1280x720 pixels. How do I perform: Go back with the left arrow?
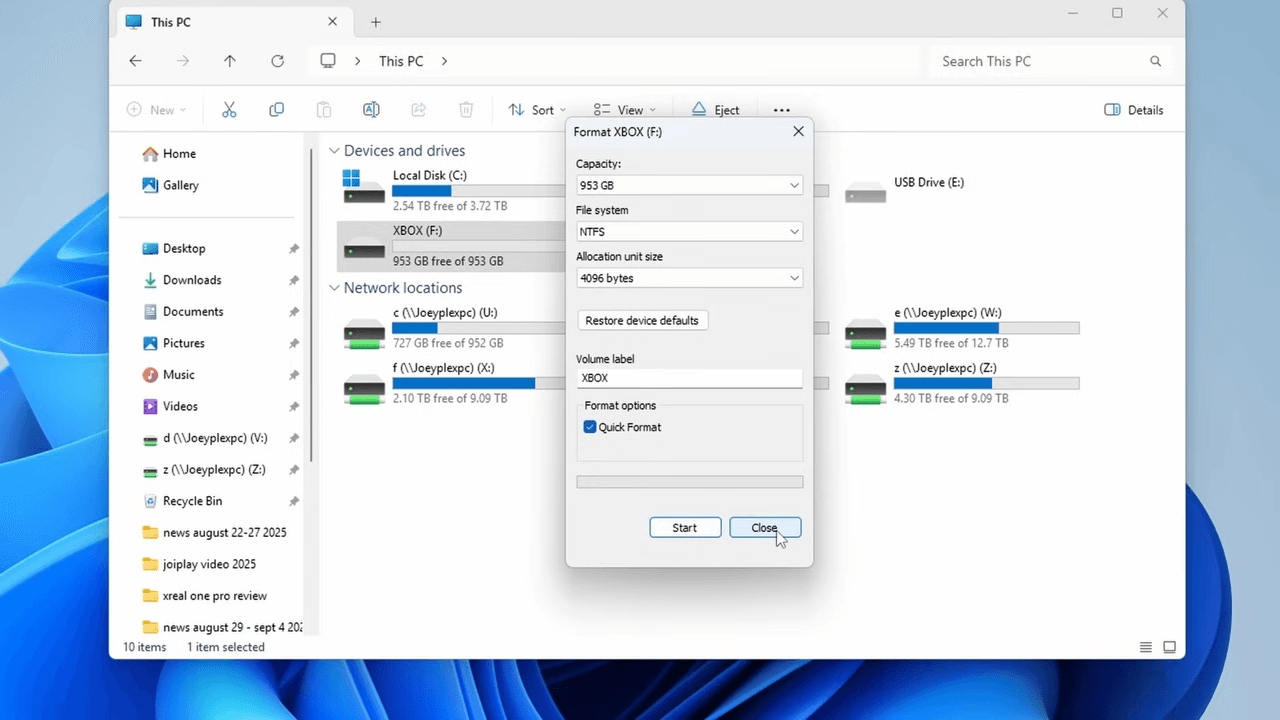tap(135, 61)
